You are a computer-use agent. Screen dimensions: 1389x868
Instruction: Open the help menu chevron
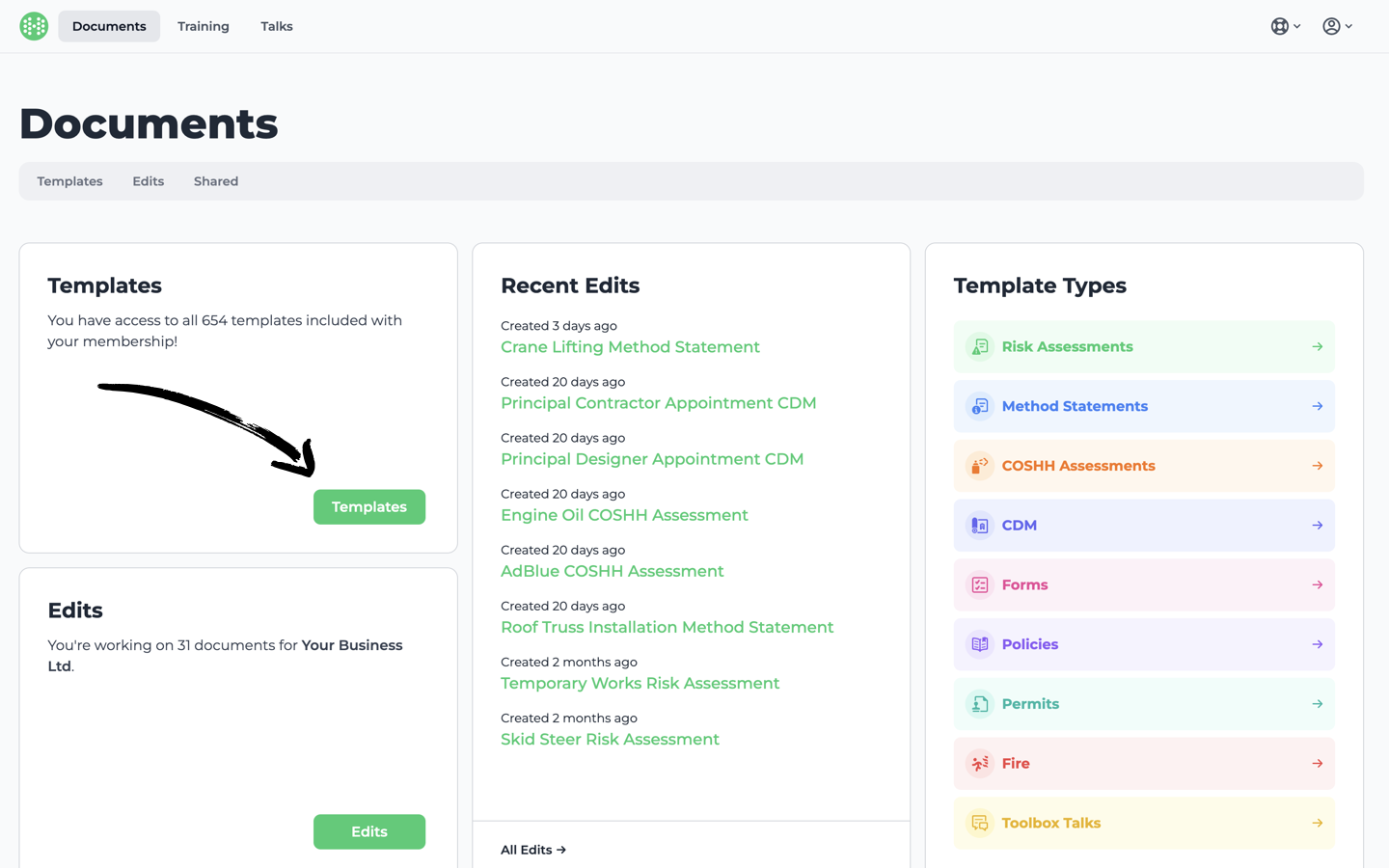point(1295,26)
